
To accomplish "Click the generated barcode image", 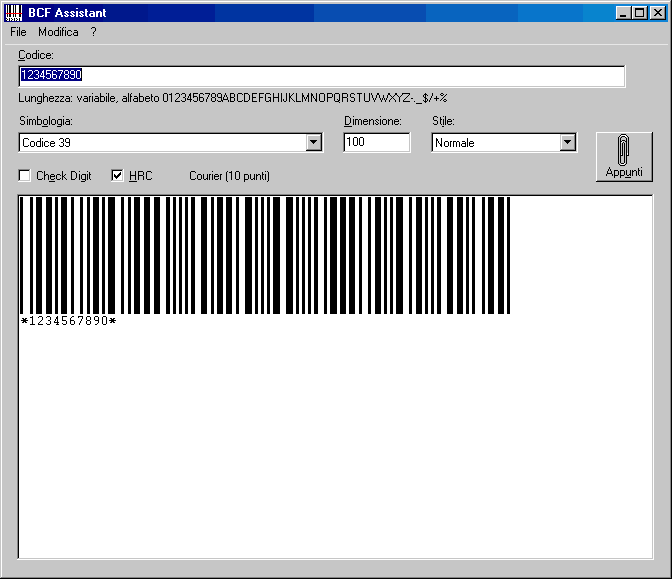I will (x=265, y=255).
